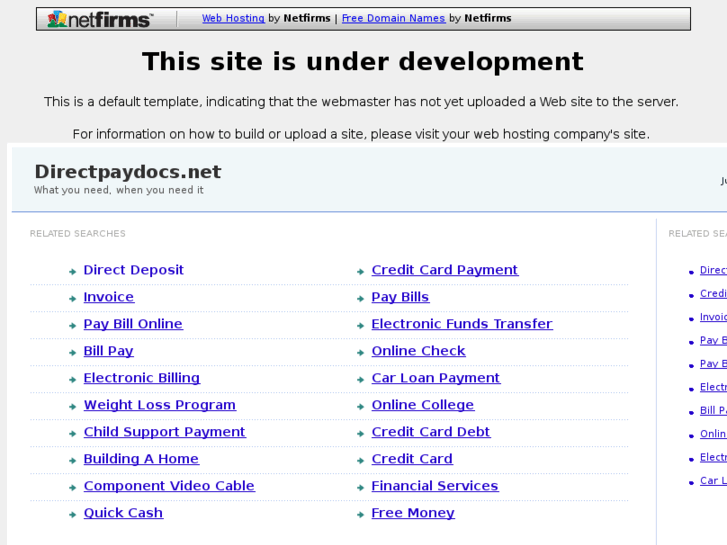Open the Free Money link
This screenshot has height=545, width=727.
click(413, 513)
